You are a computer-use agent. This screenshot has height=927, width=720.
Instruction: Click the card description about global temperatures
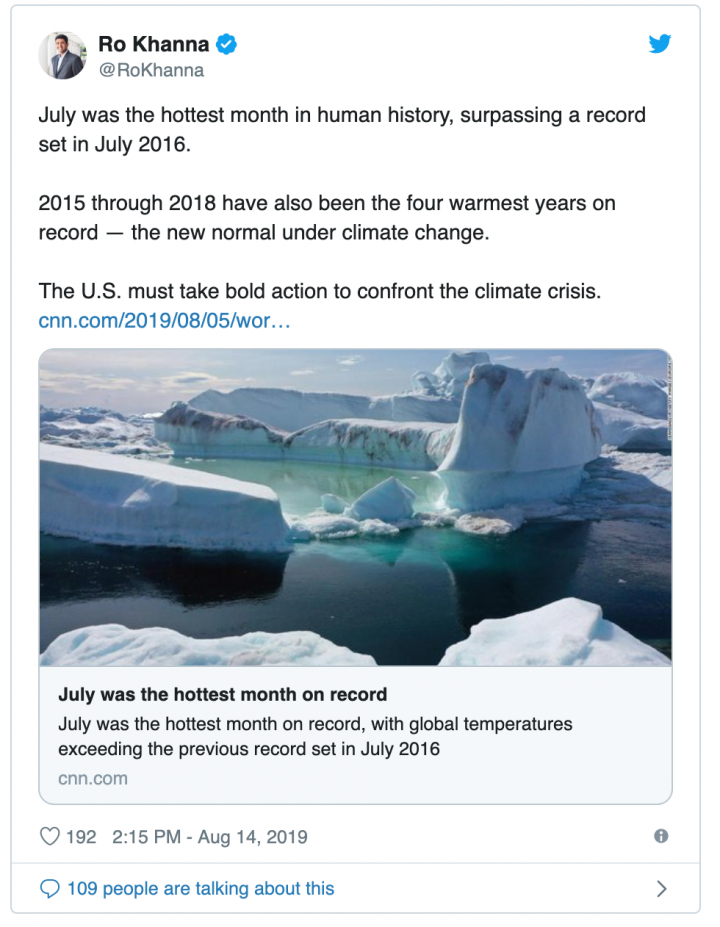pos(315,735)
